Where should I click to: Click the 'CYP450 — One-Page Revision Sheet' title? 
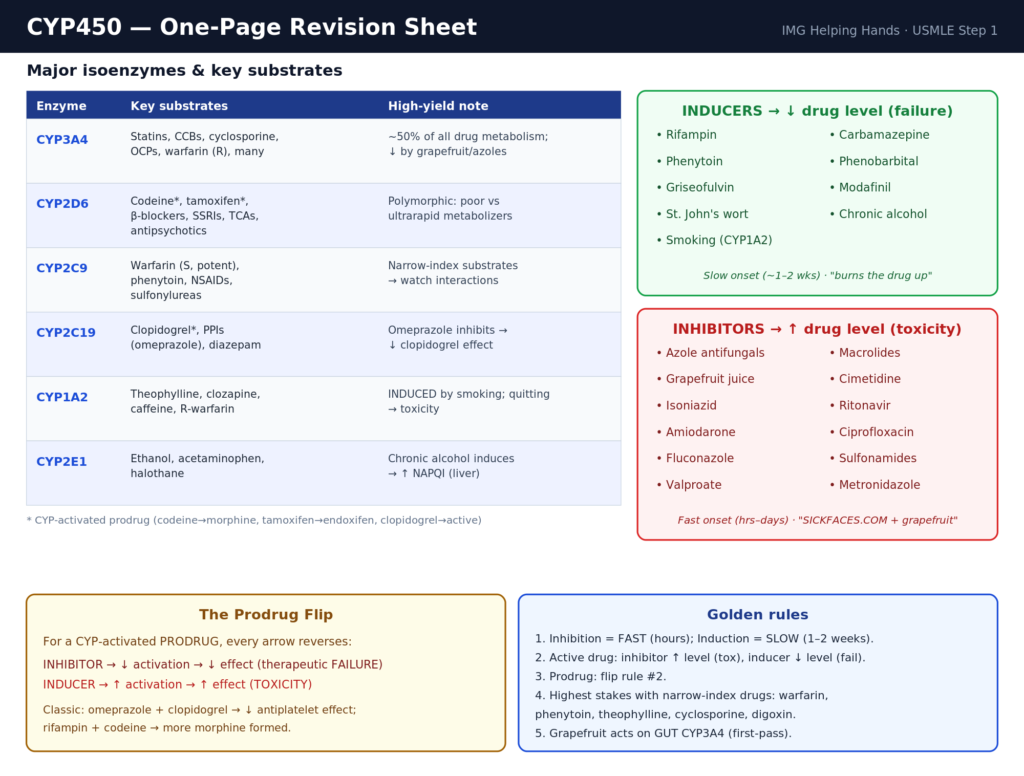click(251, 27)
